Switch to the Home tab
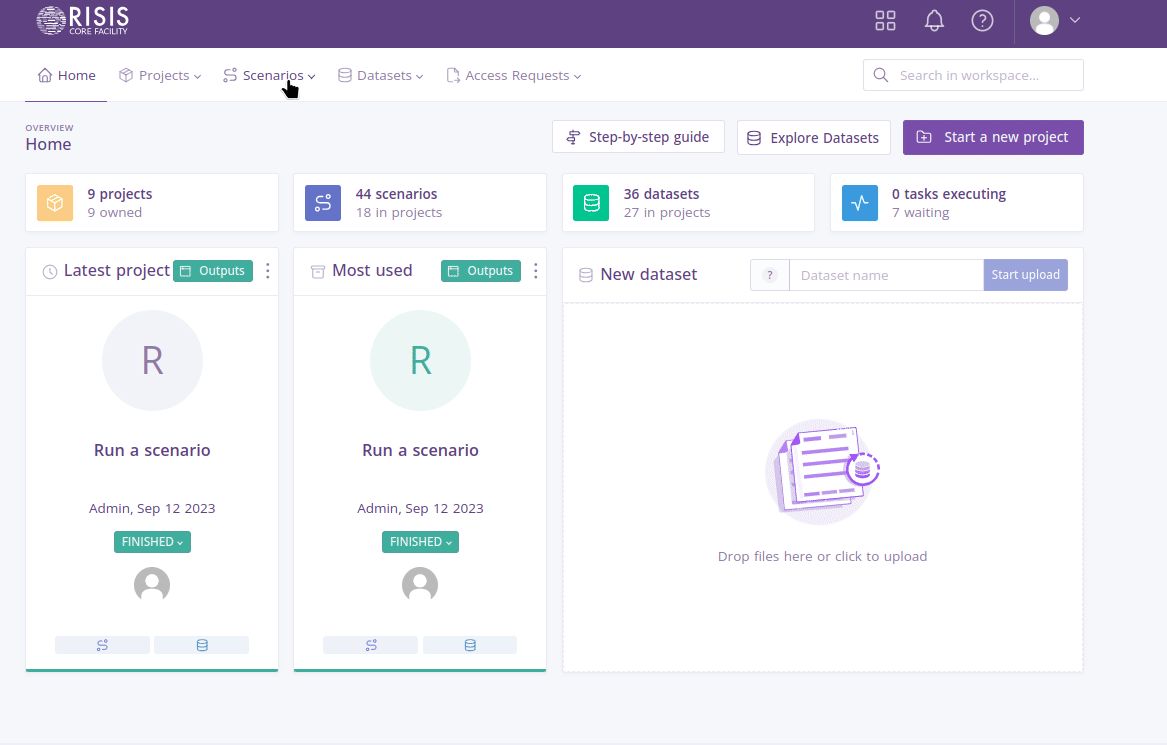The width and height of the screenshot is (1167, 745). (66, 74)
